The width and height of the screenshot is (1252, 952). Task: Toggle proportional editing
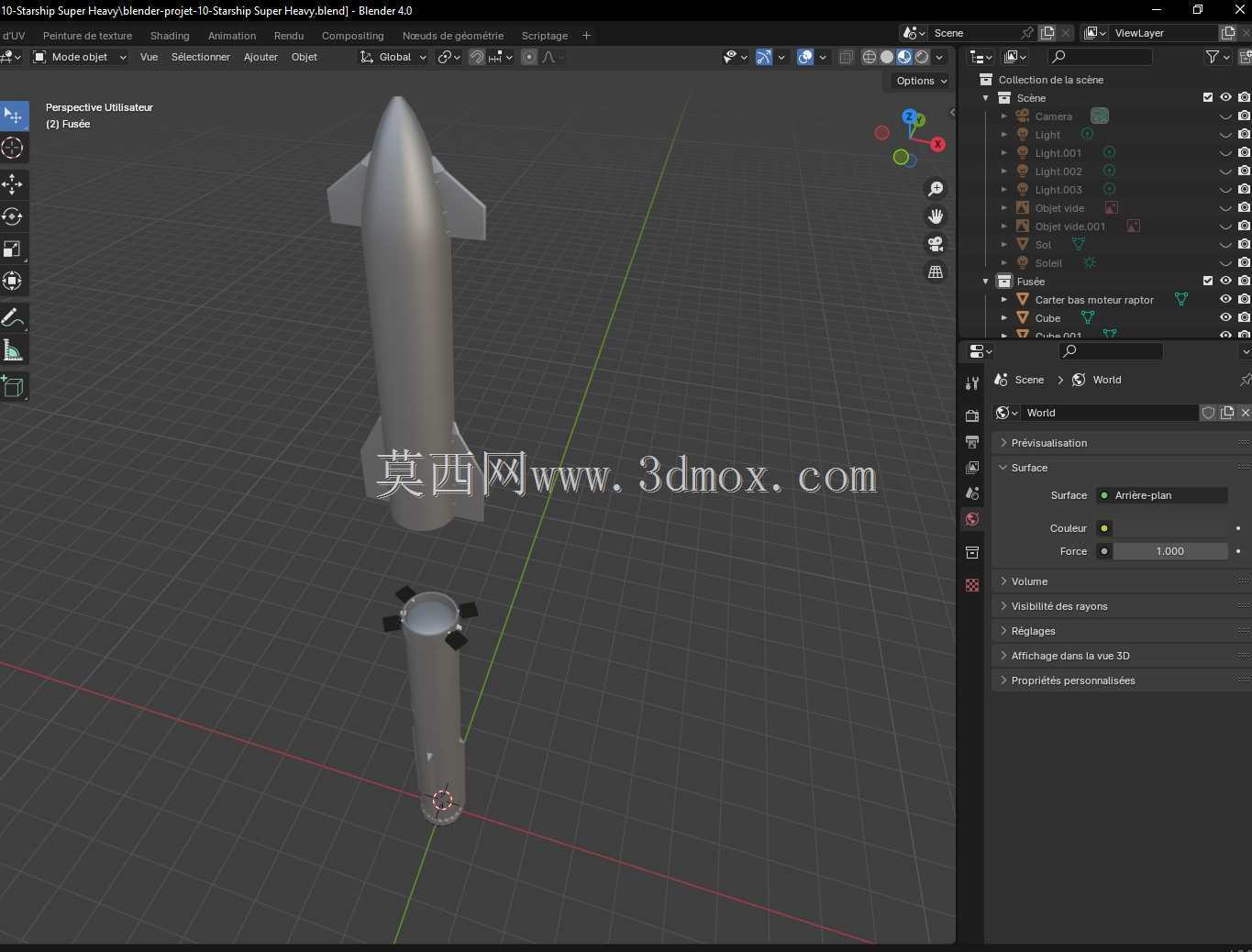coord(529,57)
